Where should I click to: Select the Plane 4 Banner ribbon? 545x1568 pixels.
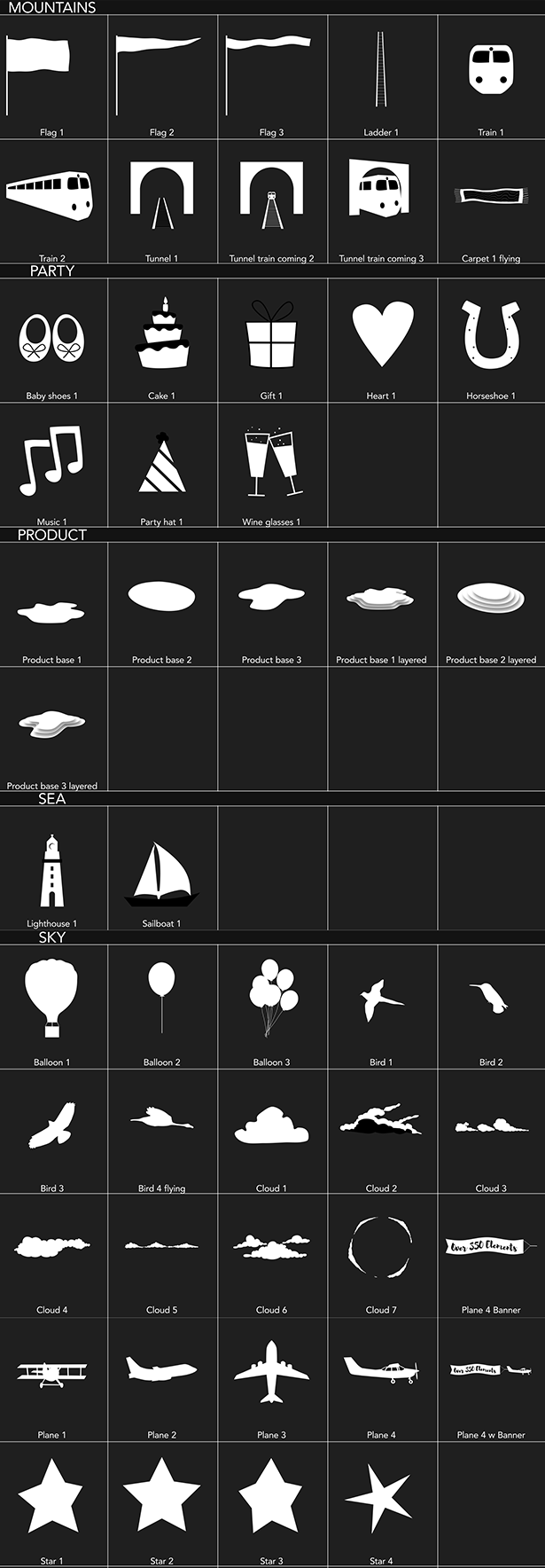(x=491, y=1247)
